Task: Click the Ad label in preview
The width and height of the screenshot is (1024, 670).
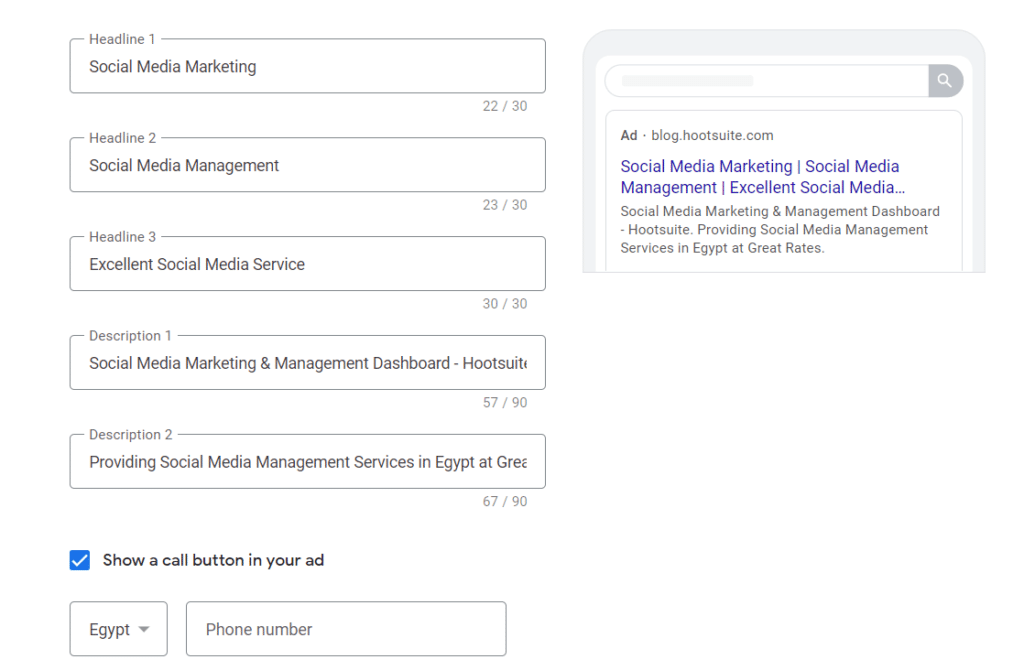Action: pyautogui.click(x=628, y=135)
